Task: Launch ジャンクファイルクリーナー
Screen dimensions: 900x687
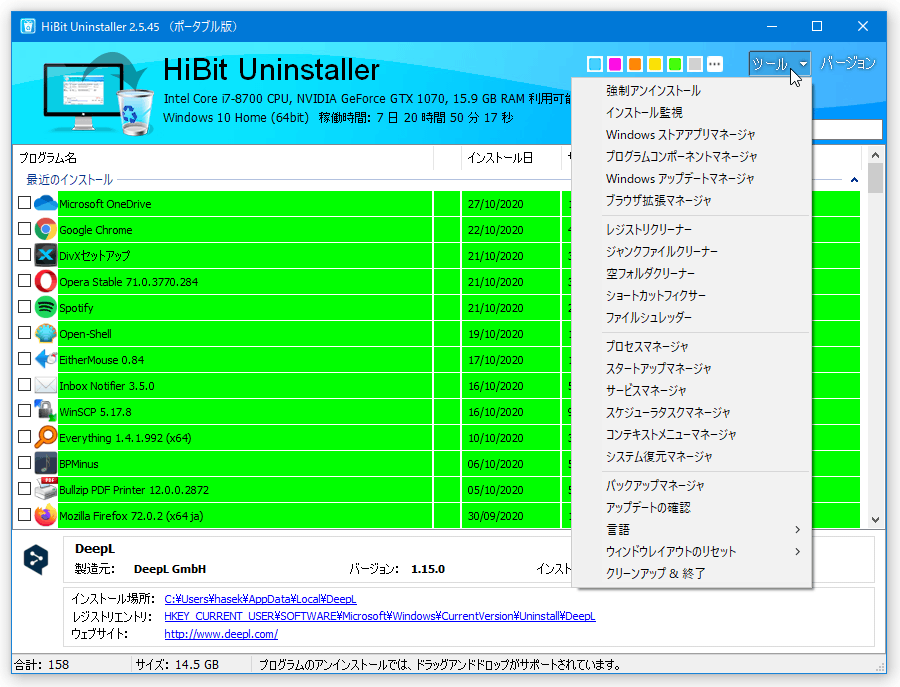Action: tap(692, 251)
